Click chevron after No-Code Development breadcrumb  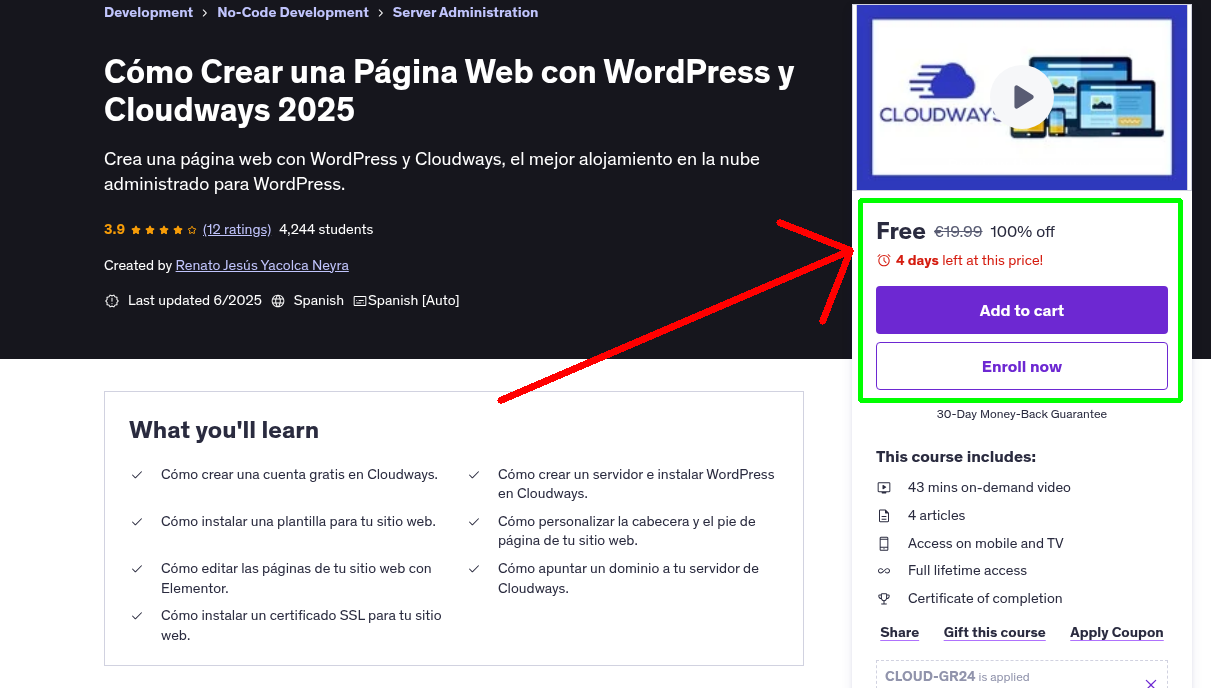pos(381,13)
